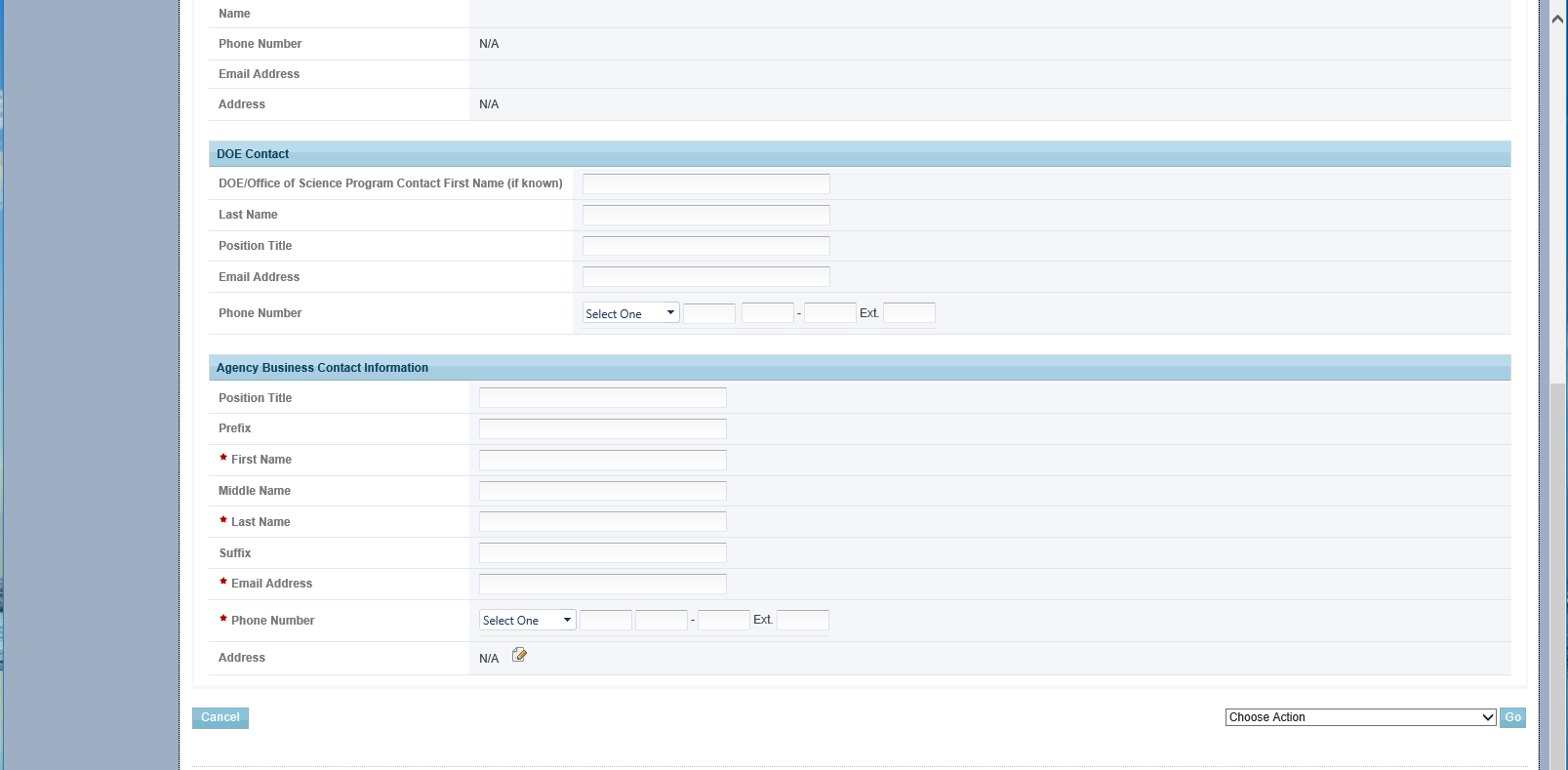
Task: Click Agency Business Contact phone area code field
Action: (606, 620)
